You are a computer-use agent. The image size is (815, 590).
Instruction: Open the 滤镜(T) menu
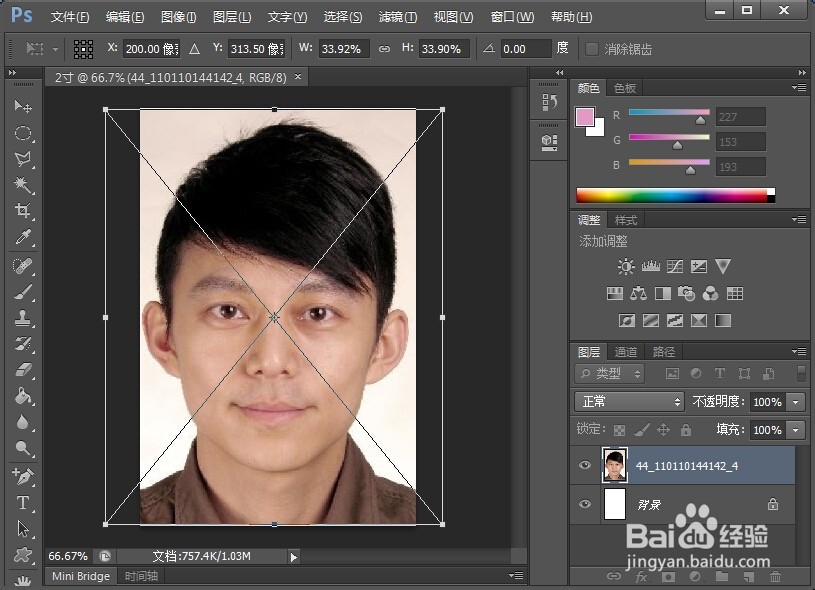(x=398, y=17)
